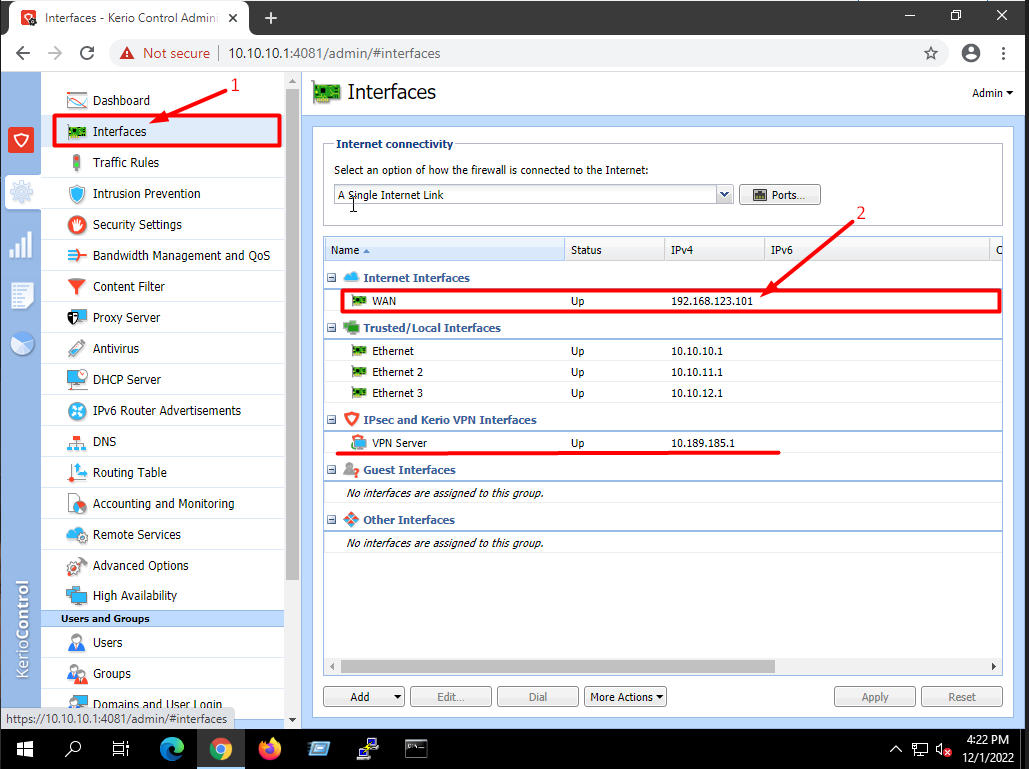Open the Internet connectivity dropdown arrow
This screenshot has width=1029, height=769.
pyautogui.click(x=724, y=195)
